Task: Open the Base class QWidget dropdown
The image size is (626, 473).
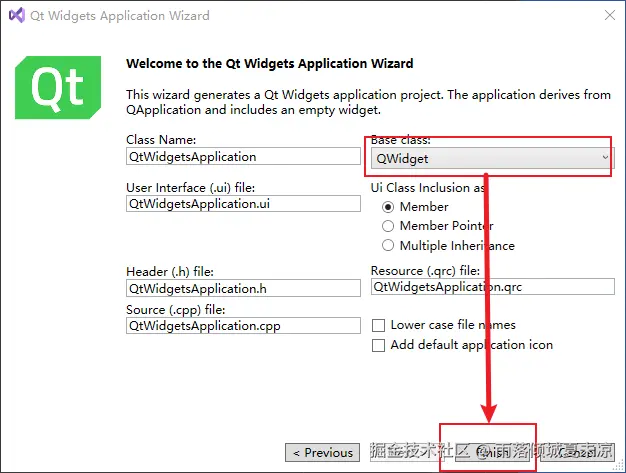Action: 492,158
